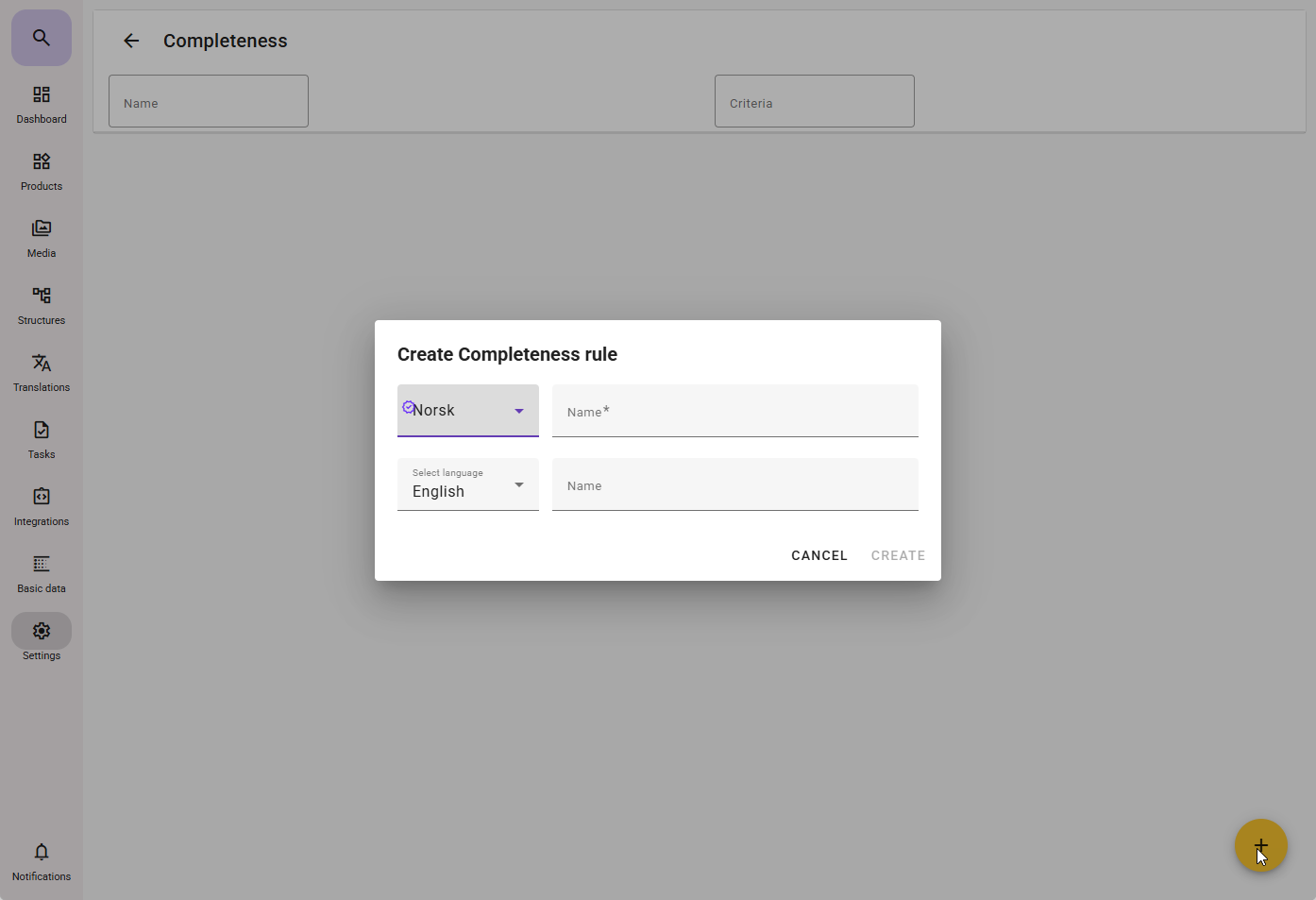Screen dimensions: 1316x900
Task: Show Notifications via bell icon
Action: click(42, 861)
